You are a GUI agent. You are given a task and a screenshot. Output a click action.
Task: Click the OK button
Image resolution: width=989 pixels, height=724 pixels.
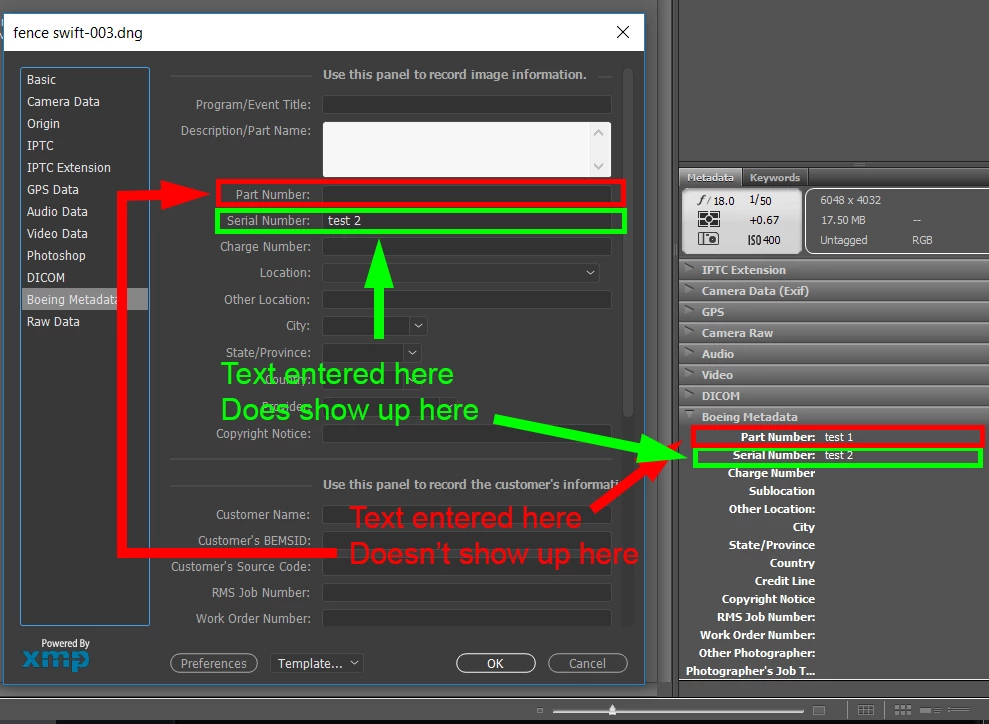click(x=495, y=663)
